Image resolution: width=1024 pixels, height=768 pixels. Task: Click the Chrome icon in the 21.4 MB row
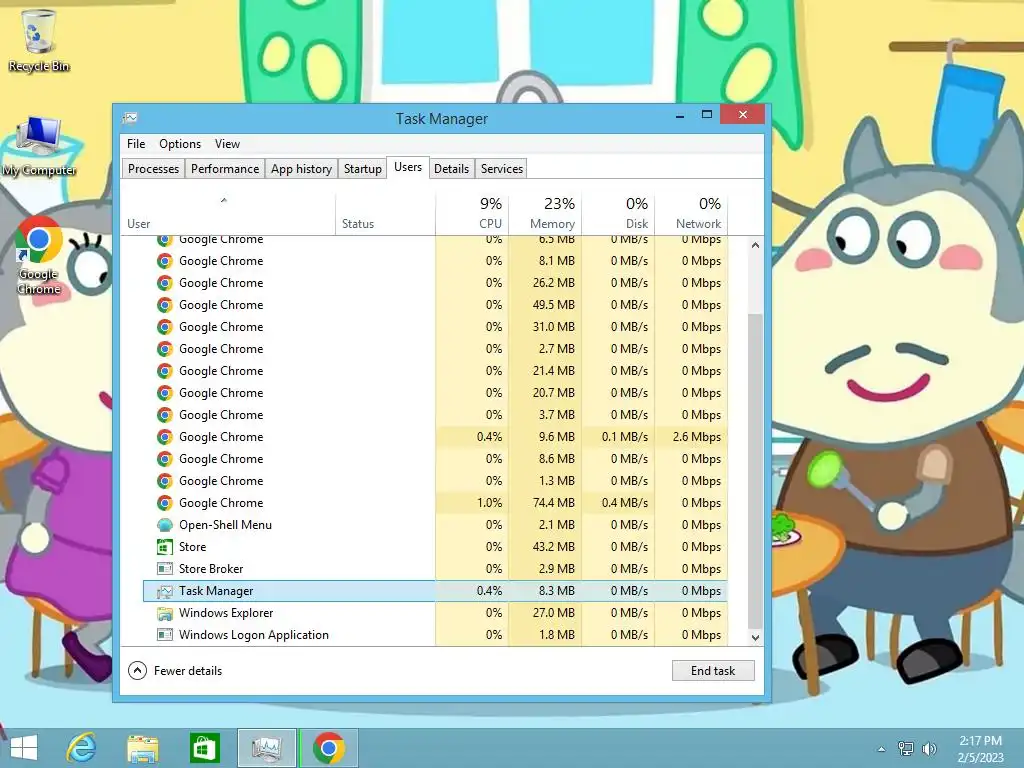[165, 371]
